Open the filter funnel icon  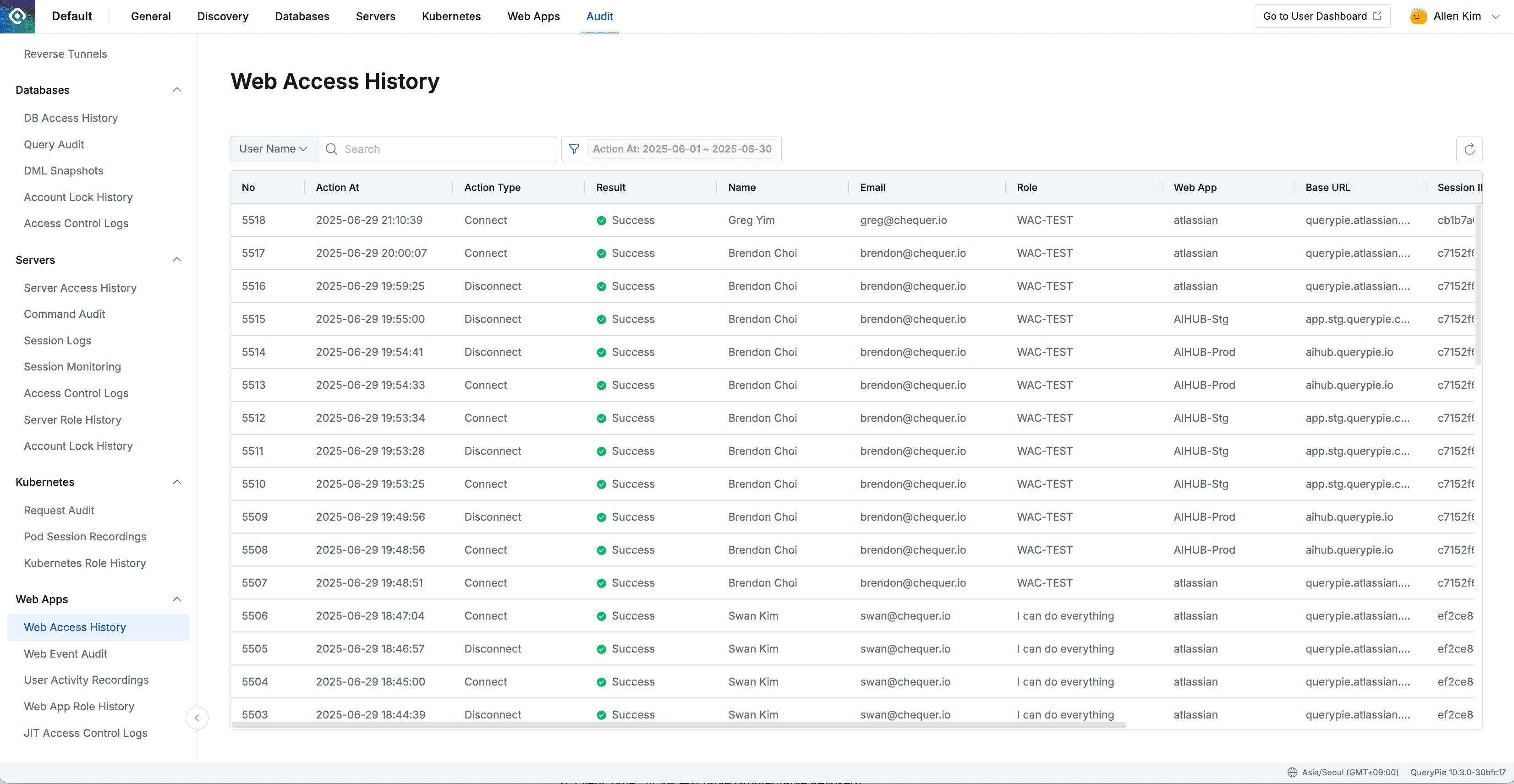(x=574, y=148)
